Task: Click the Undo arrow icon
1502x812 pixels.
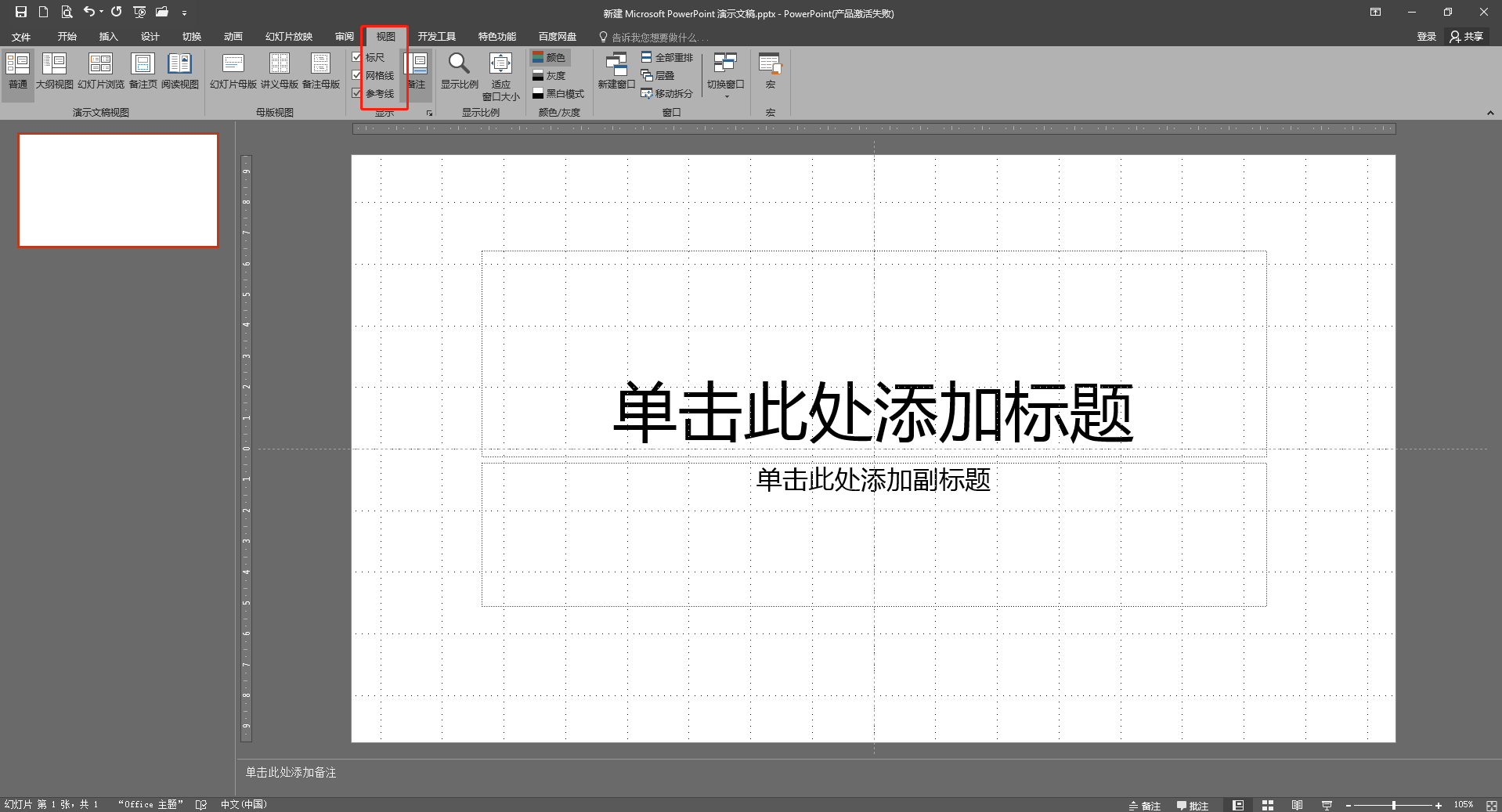Action: point(89,12)
